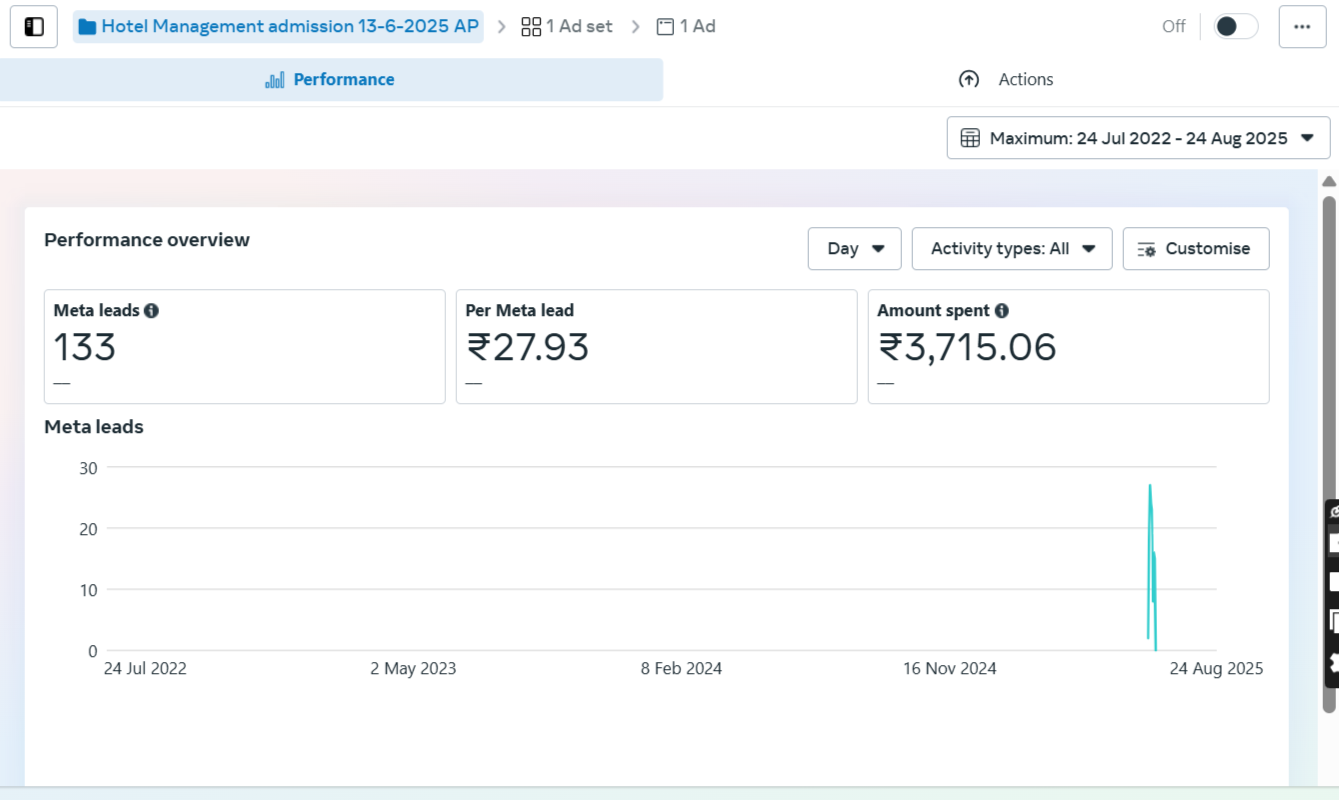Switch to the Performance tab

pos(331,80)
